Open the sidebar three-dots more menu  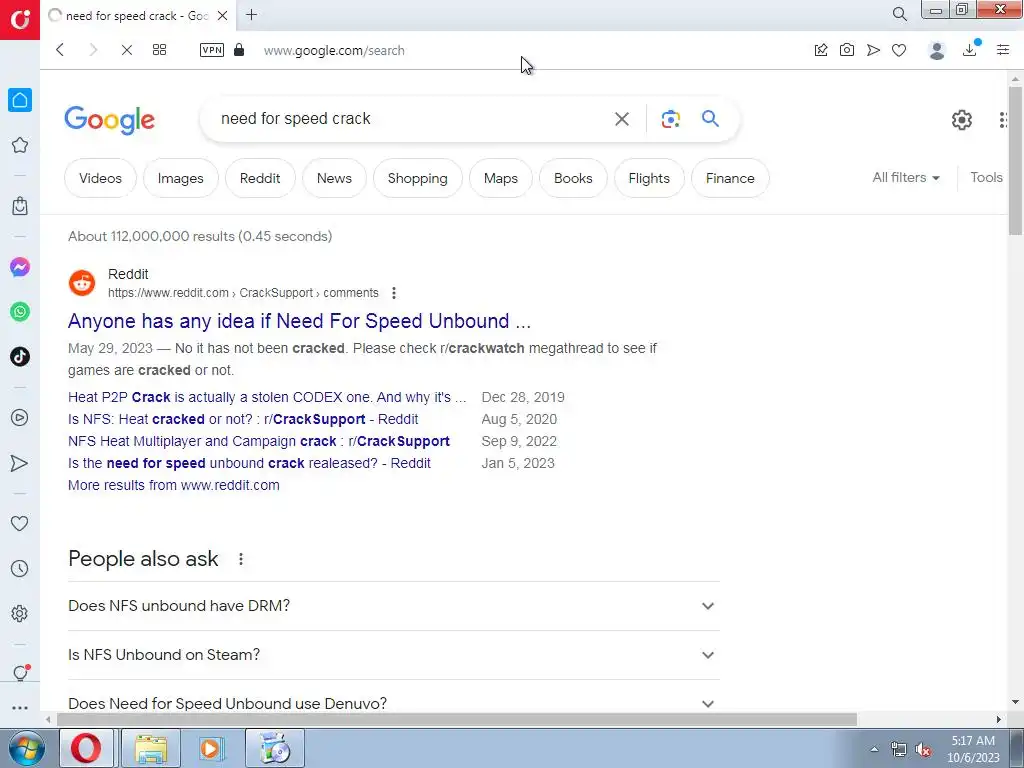point(20,708)
